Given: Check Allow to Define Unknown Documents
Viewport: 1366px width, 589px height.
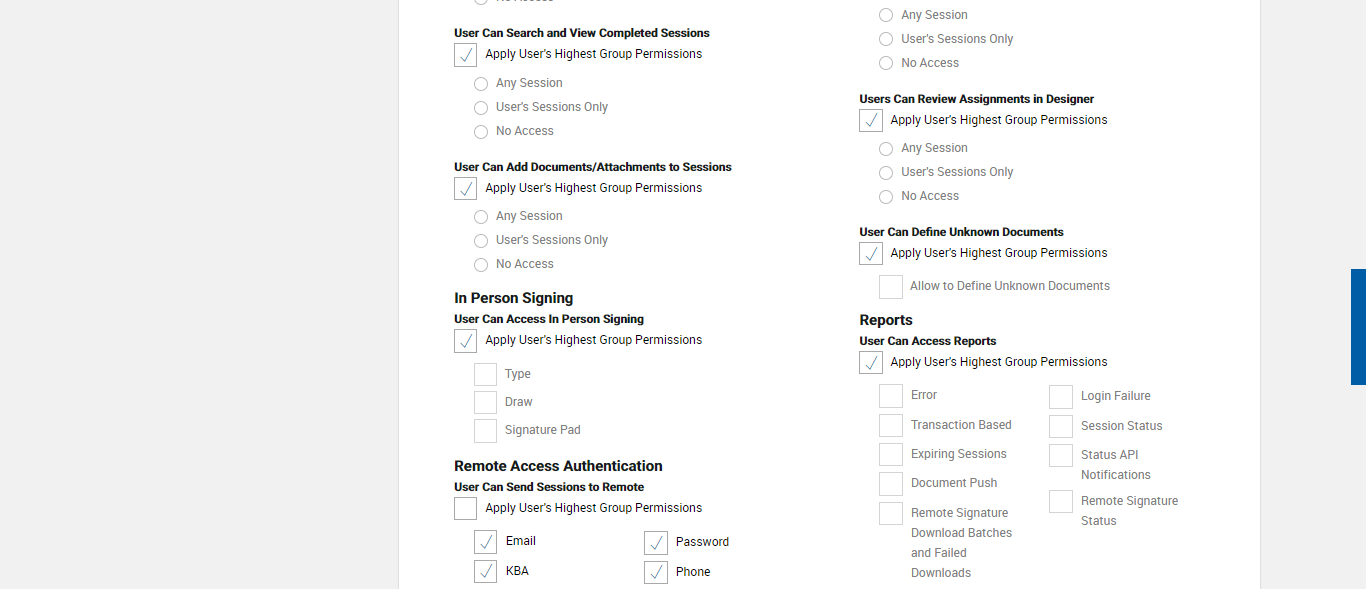Looking at the screenshot, I should (x=891, y=287).
